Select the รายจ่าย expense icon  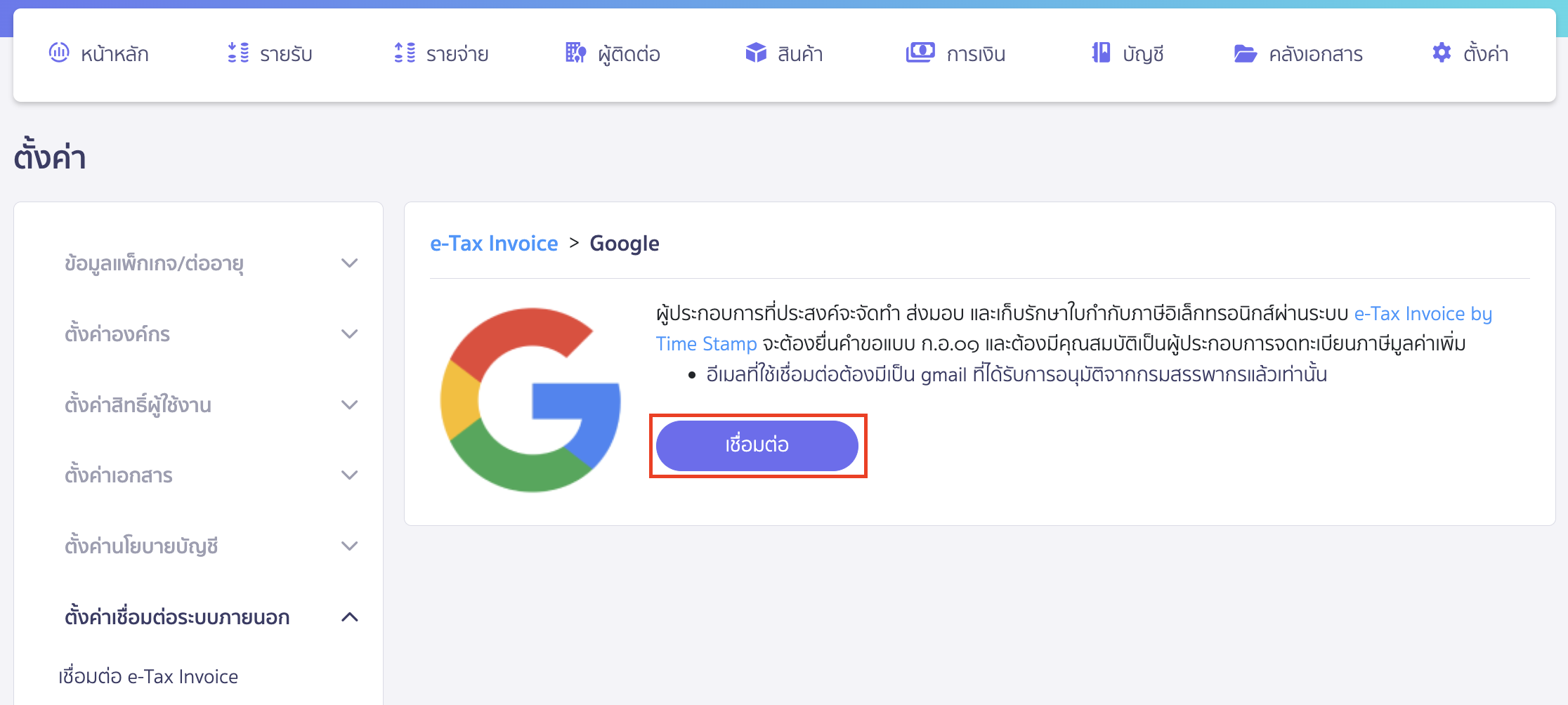click(403, 53)
